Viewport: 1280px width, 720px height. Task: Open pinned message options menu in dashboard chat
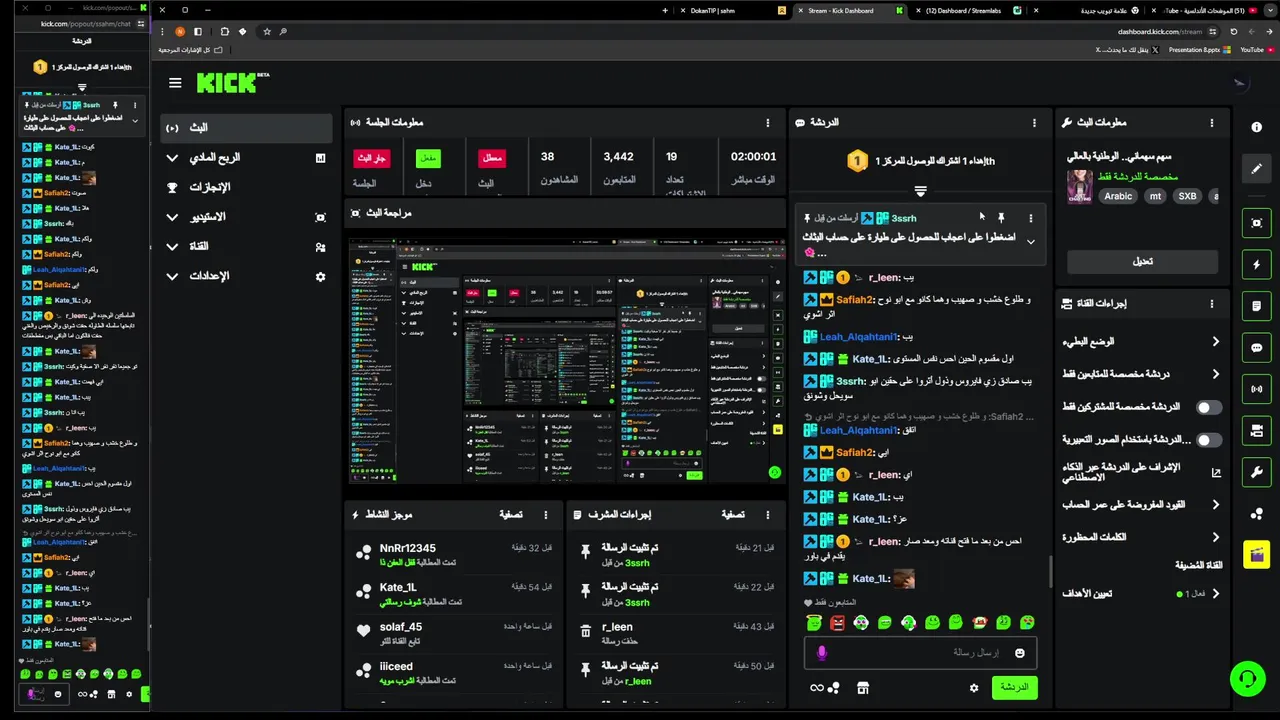[1030, 218]
